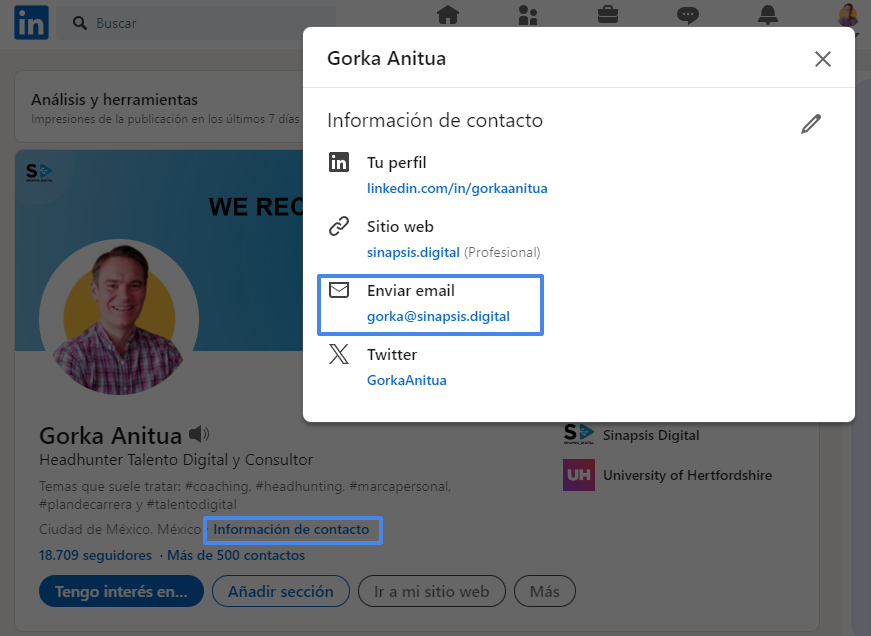Open the Información de contacto link
This screenshot has height=636, width=871.
coord(291,529)
